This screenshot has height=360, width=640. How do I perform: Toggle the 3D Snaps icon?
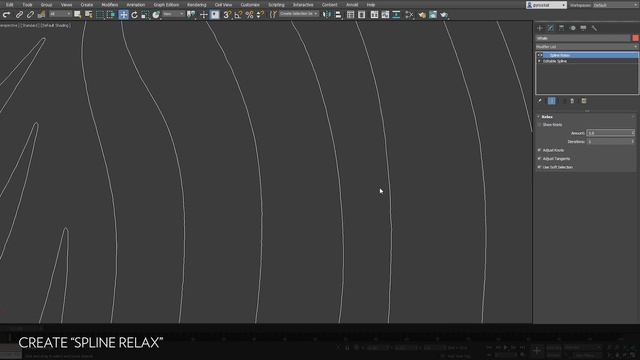tap(227, 15)
